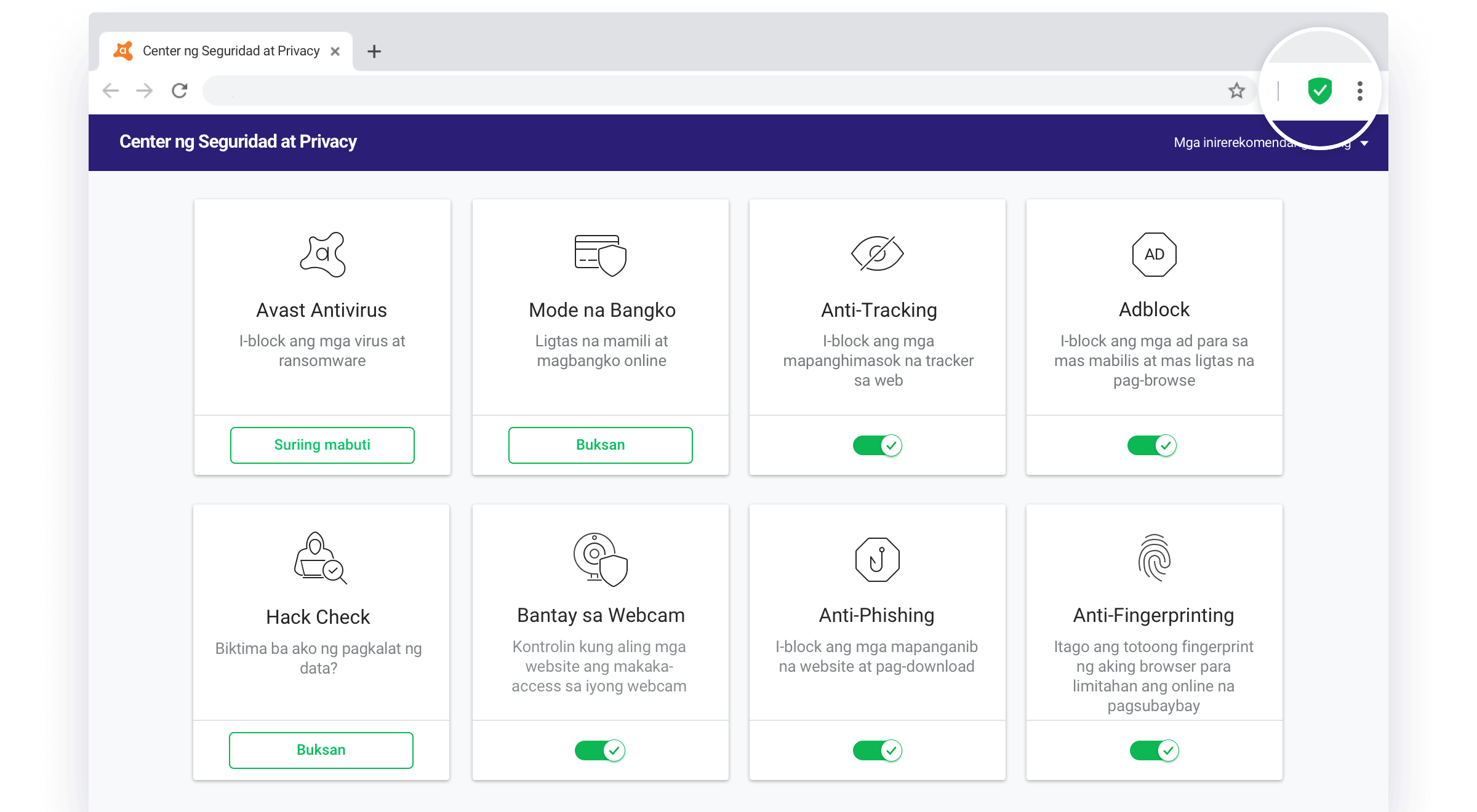
Task: Select Center ng Seguridad at Privacy tab
Action: point(230,51)
